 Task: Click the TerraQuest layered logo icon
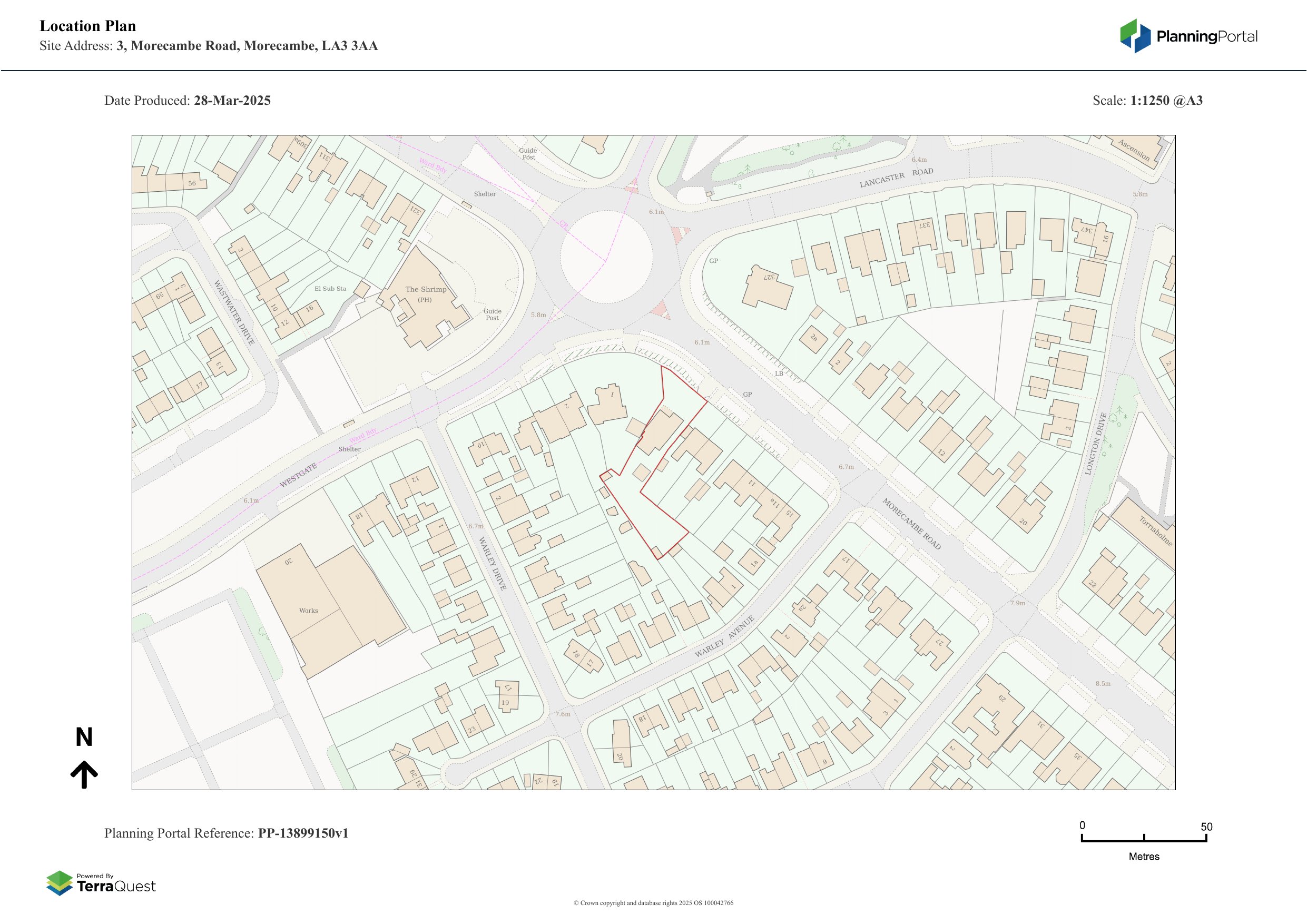(x=59, y=883)
